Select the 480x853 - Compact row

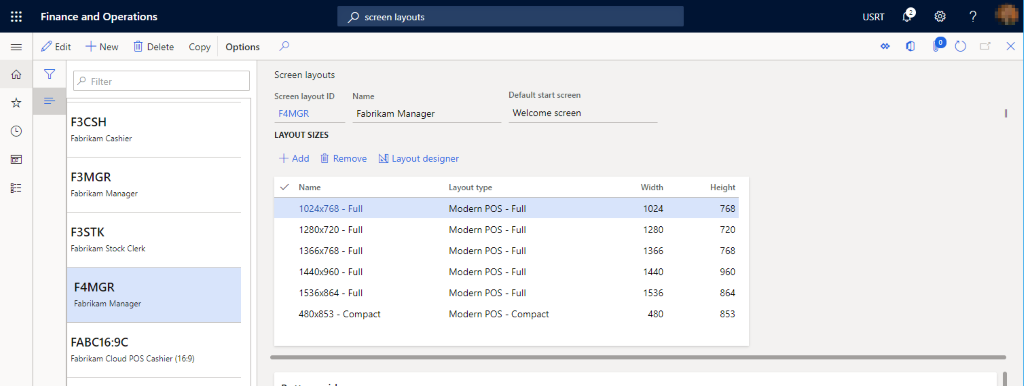tap(507, 314)
